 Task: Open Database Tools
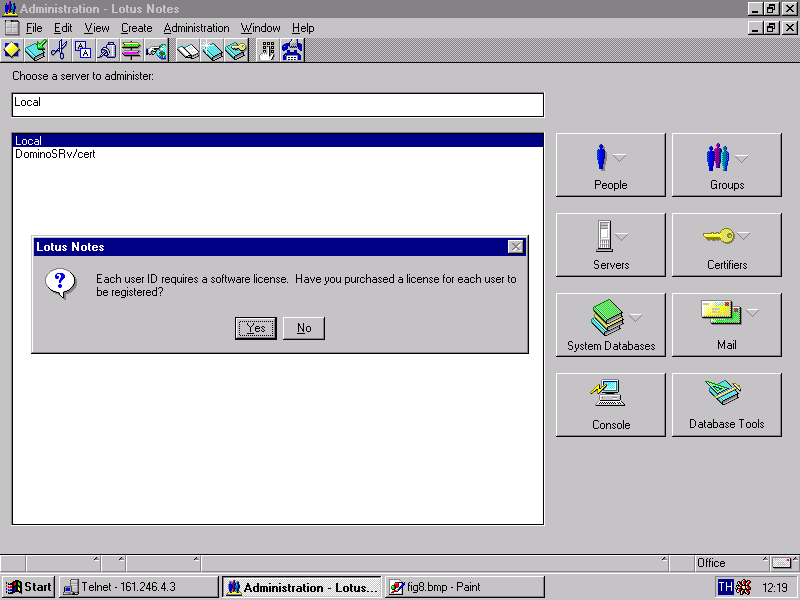[x=727, y=405]
